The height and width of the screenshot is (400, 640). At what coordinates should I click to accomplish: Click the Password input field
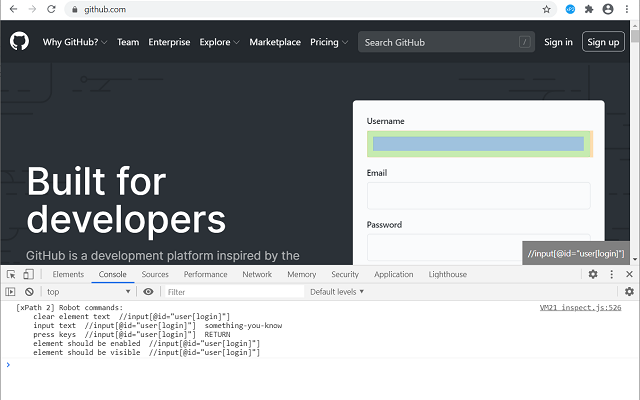[478, 247]
